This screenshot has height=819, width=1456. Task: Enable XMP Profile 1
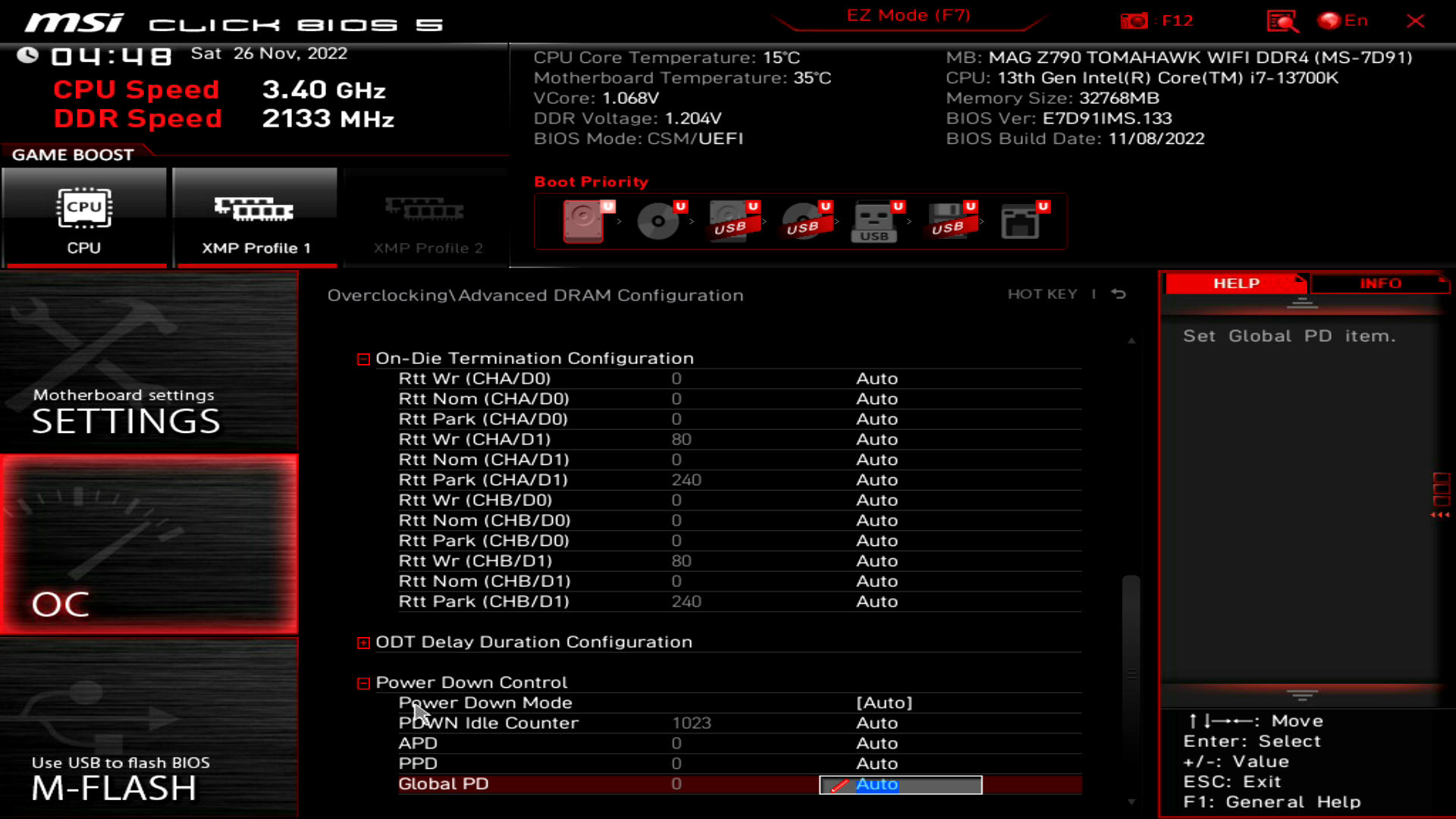point(255,218)
